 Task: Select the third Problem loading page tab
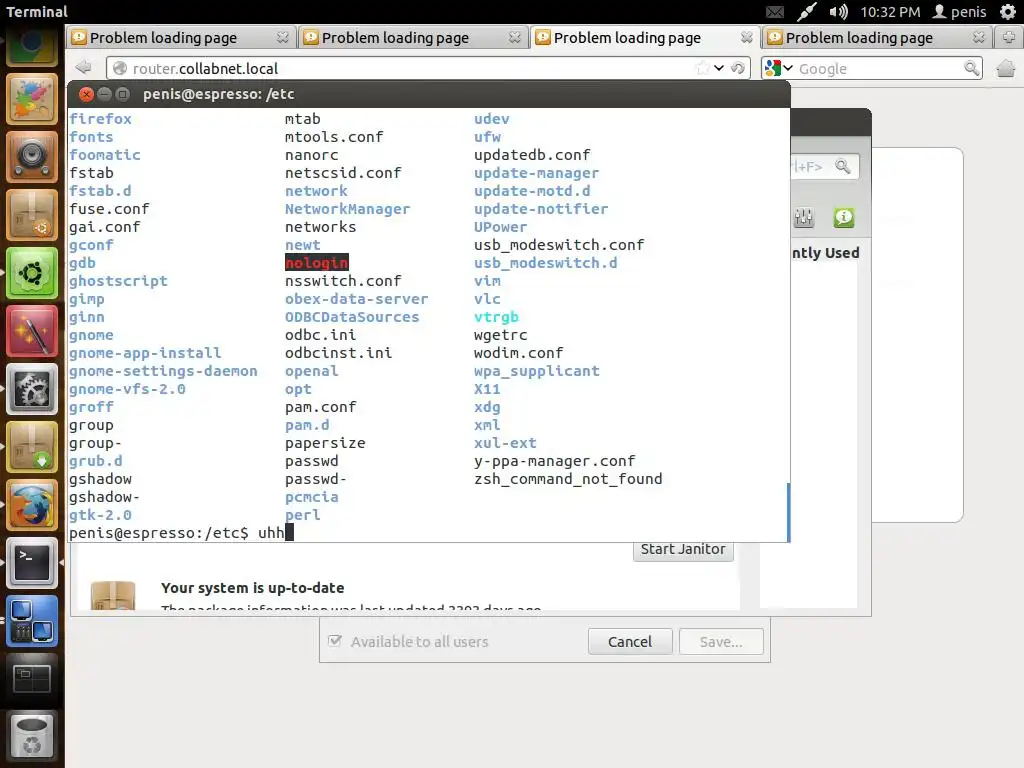645,37
